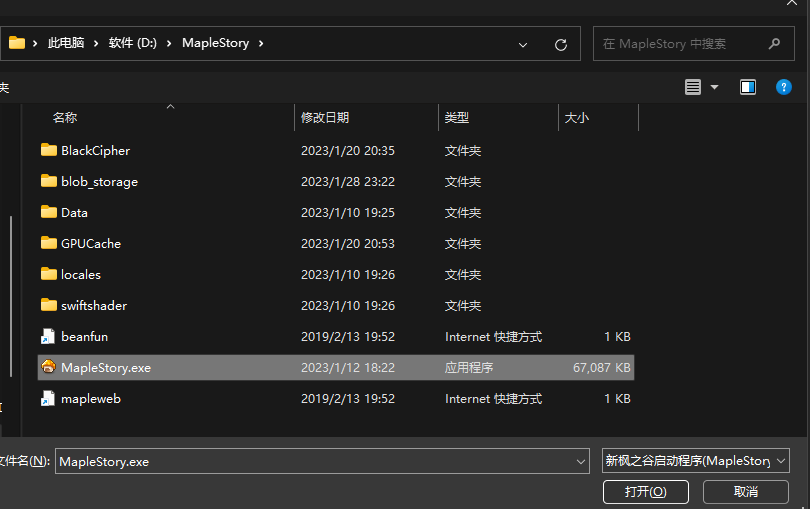Screen dimensions: 810x509
Task: Click the beanfun internet shortcut icon
Action: coord(48,337)
